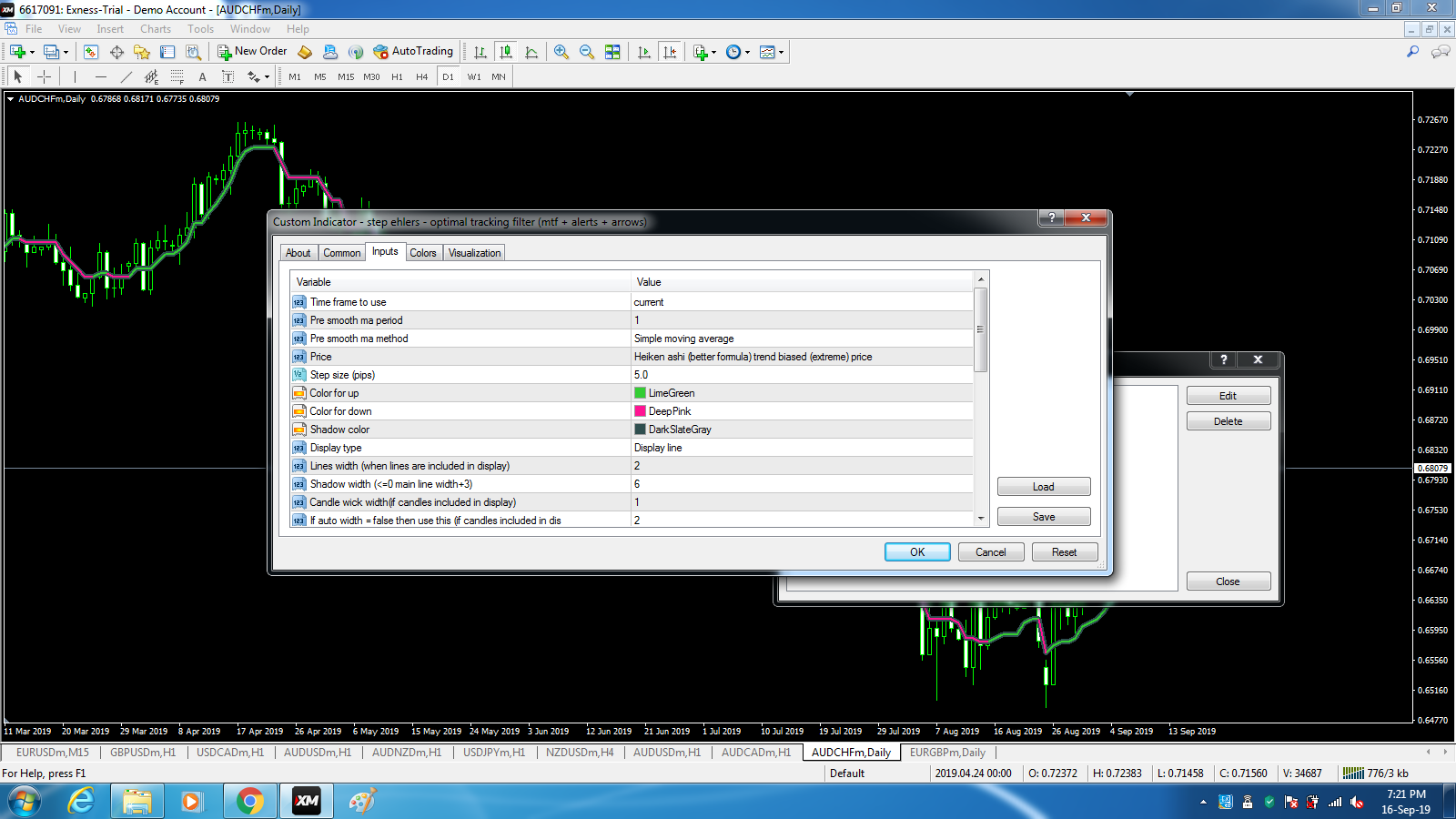Show the Market Watch window
The image size is (1456, 819).
pyautogui.click(x=91, y=52)
